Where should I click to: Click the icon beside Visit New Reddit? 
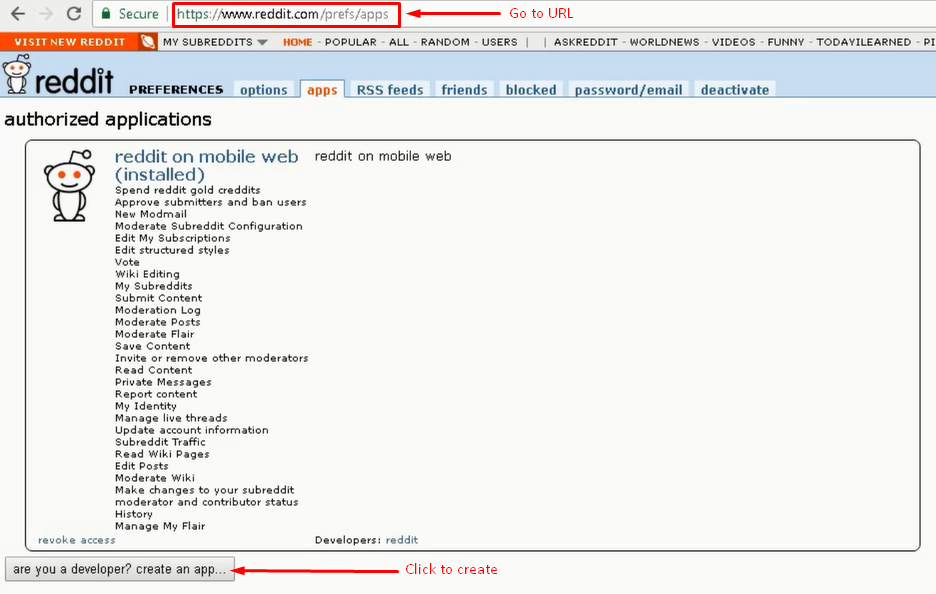pyautogui.click(x=147, y=42)
